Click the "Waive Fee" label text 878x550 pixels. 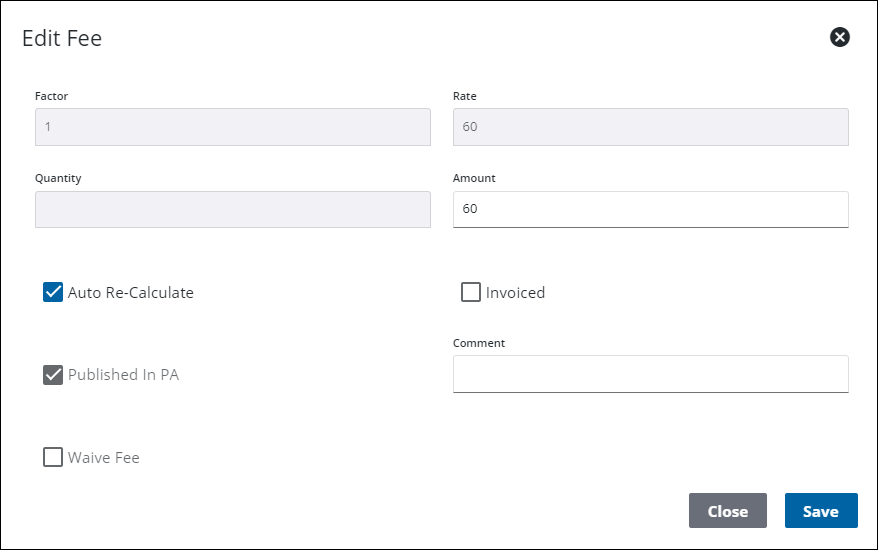point(104,458)
